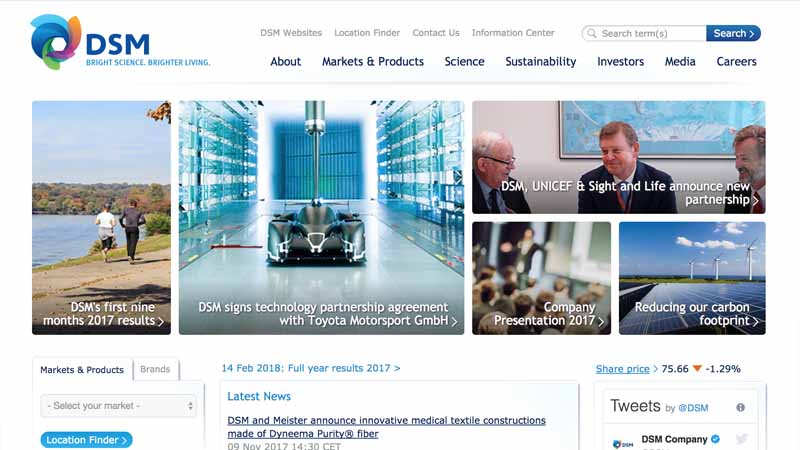Open the Information Center link
The width and height of the screenshot is (800, 450).
(x=513, y=33)
